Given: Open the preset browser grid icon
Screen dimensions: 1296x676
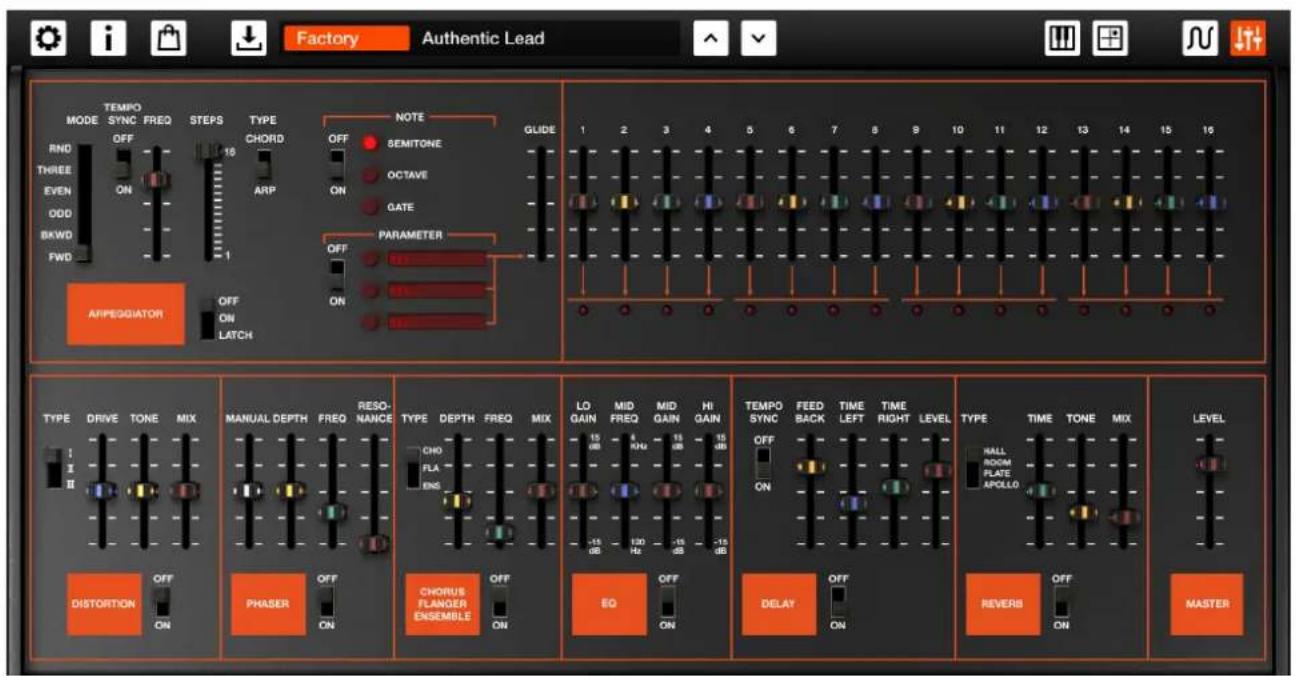Looking at the screenshot, I should pyautogui.click(x=1110, y=39).
